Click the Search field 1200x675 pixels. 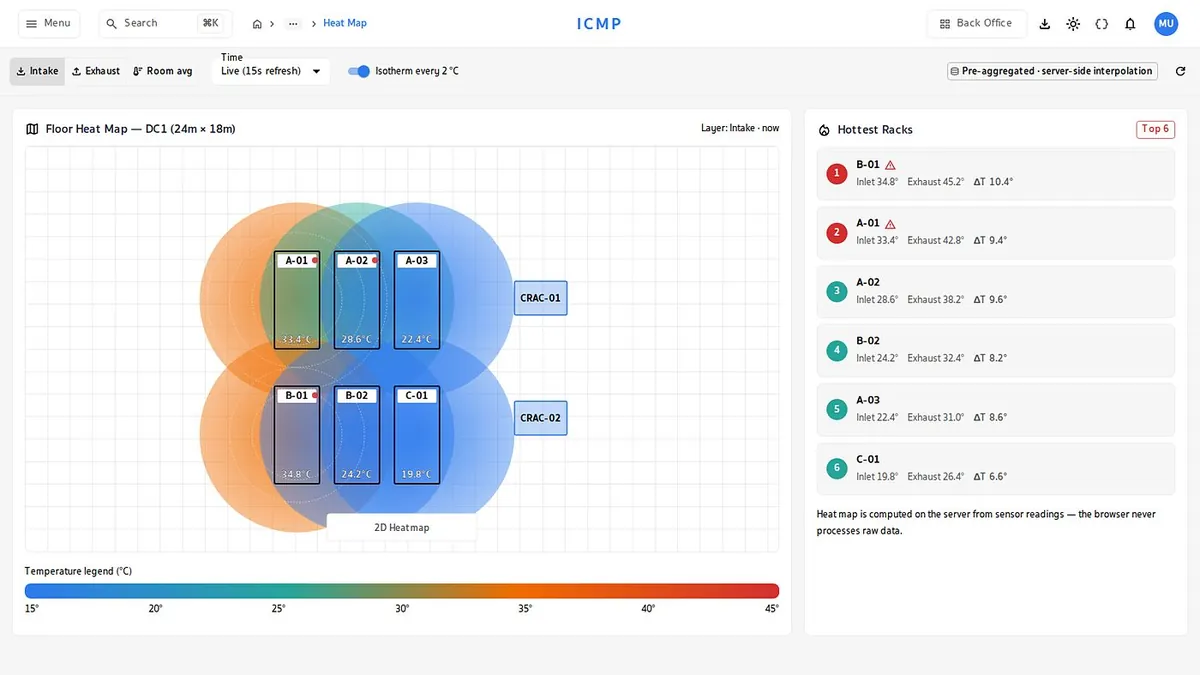pyautogui.click(x=165, y=23)
